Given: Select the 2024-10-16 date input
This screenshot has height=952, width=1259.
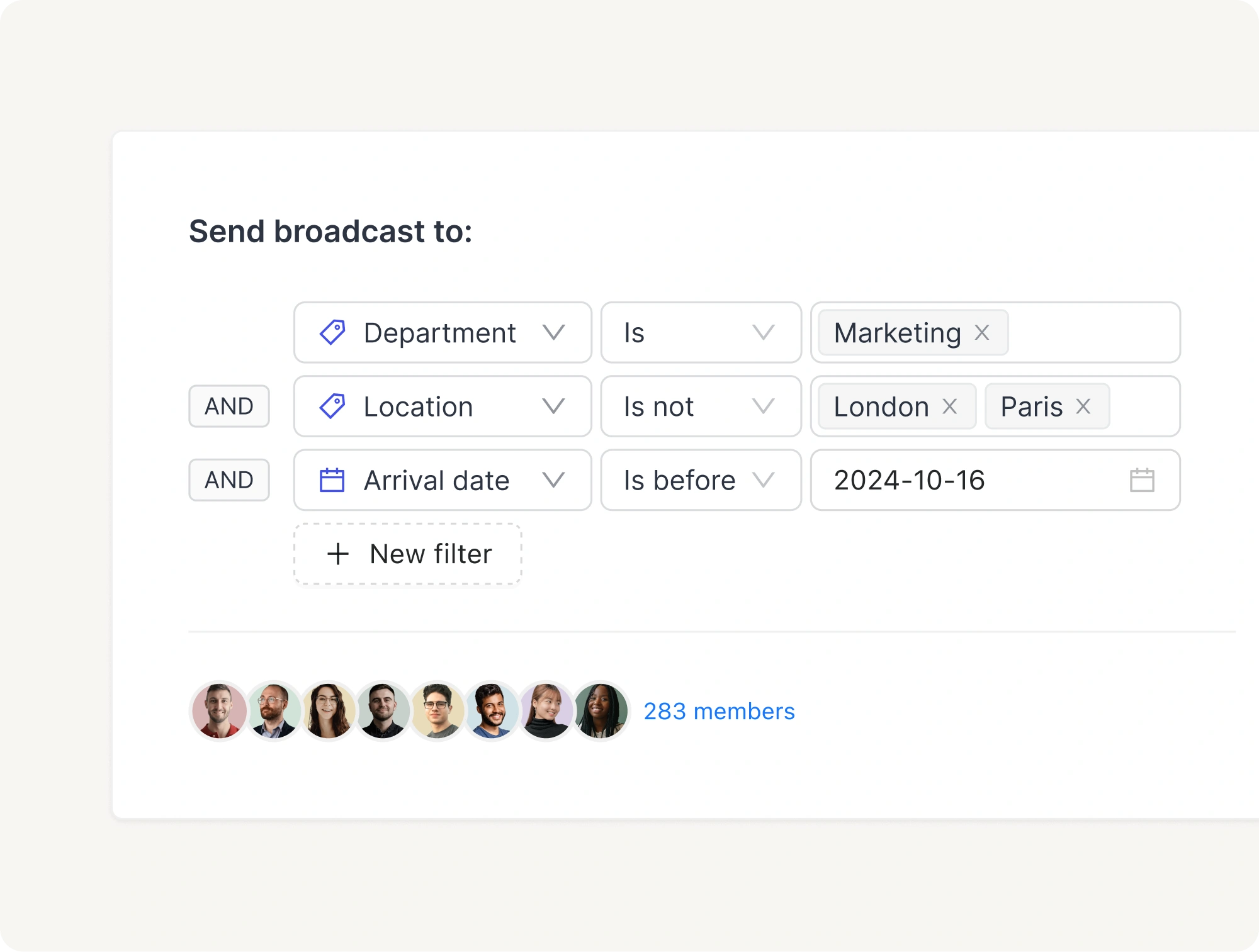Looking at the screenshot, I should point(909,480).
